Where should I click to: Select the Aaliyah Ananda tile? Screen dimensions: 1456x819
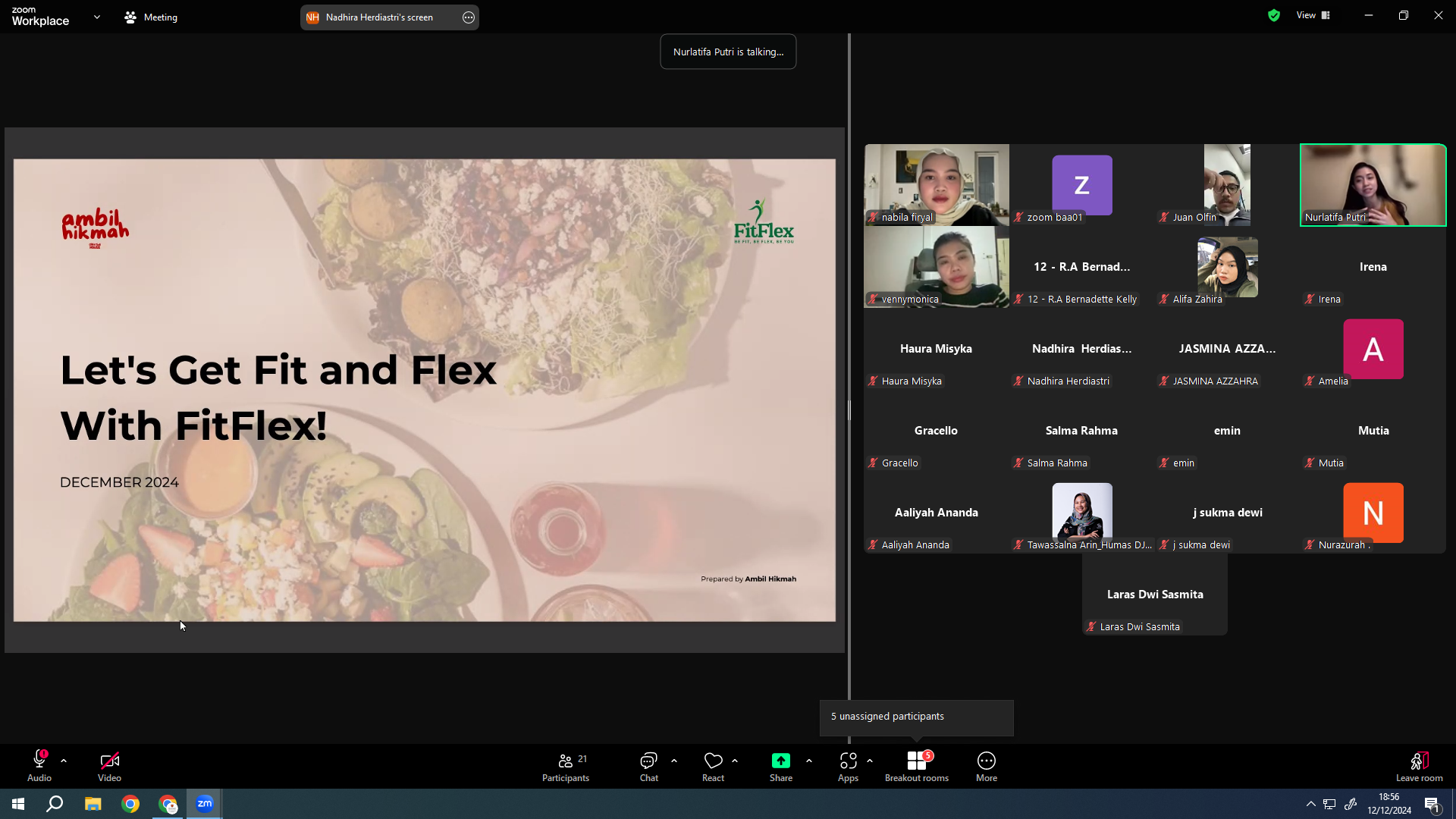point(937,513)
